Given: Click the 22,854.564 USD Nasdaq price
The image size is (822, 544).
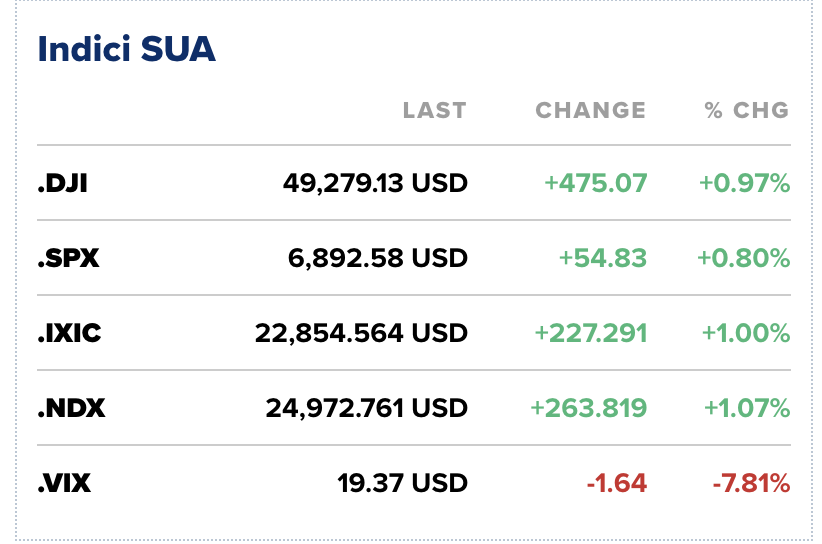Looking at the screenshot, I should tap(361, 333).
